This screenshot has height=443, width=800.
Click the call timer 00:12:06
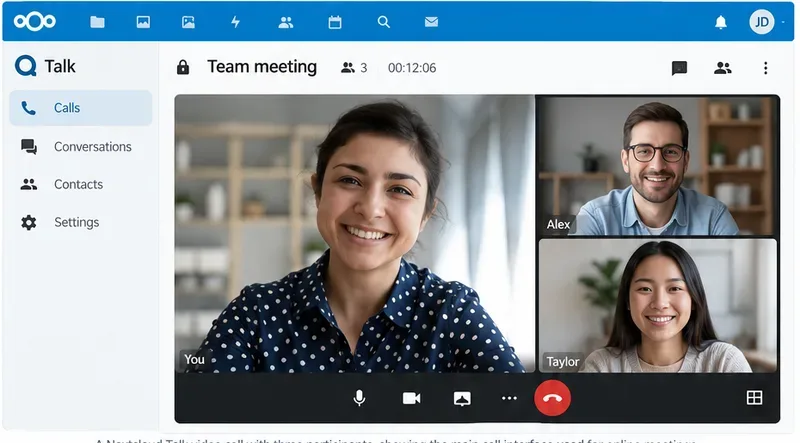click(x=412, y=68)
